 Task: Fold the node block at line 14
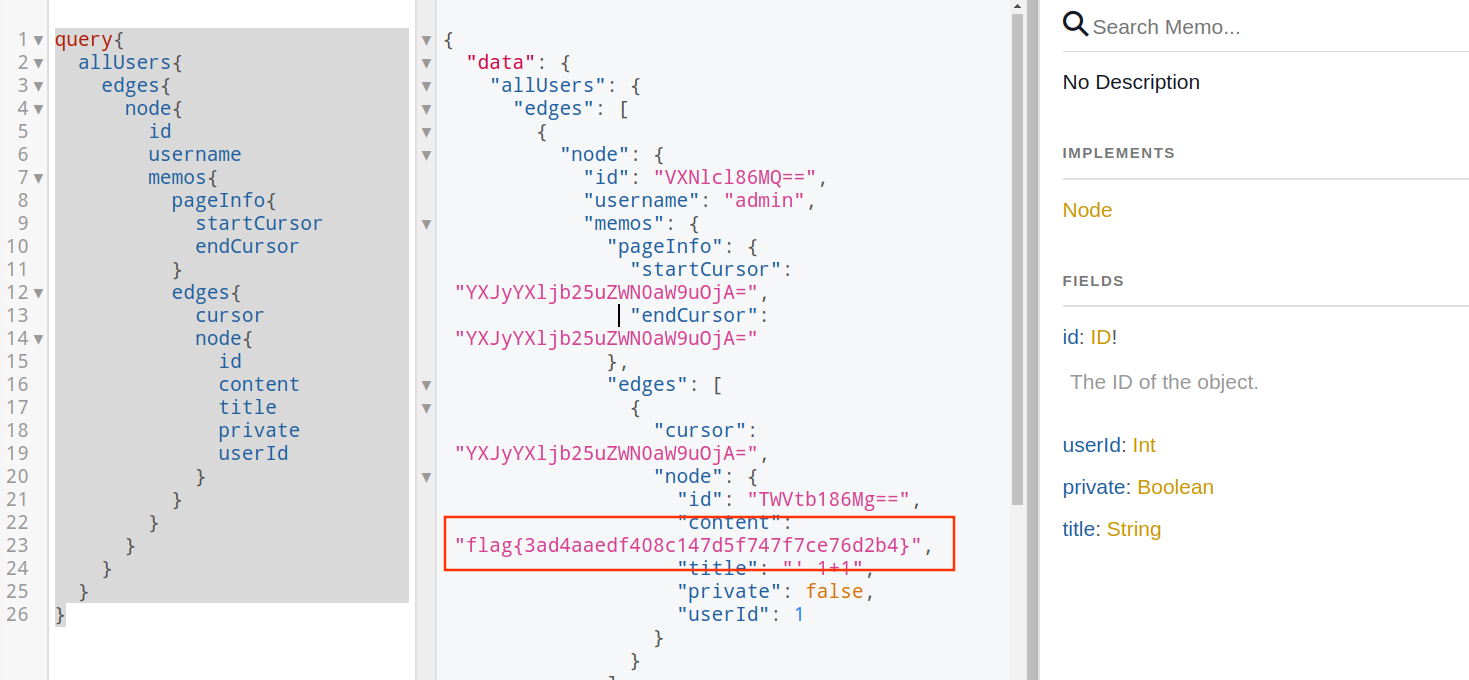[x=38, y=340]
